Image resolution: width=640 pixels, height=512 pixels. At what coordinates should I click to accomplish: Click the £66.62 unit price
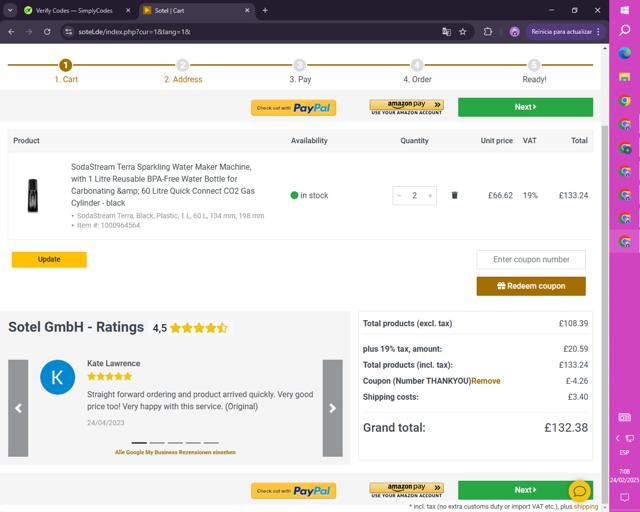(x=500, y=196)
